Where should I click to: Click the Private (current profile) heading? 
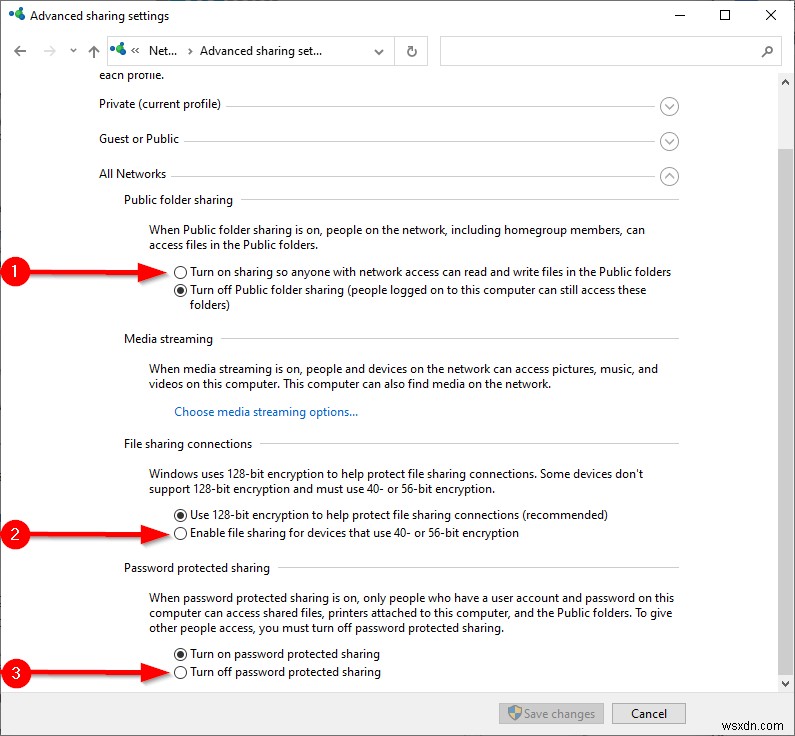click(160, 104)
